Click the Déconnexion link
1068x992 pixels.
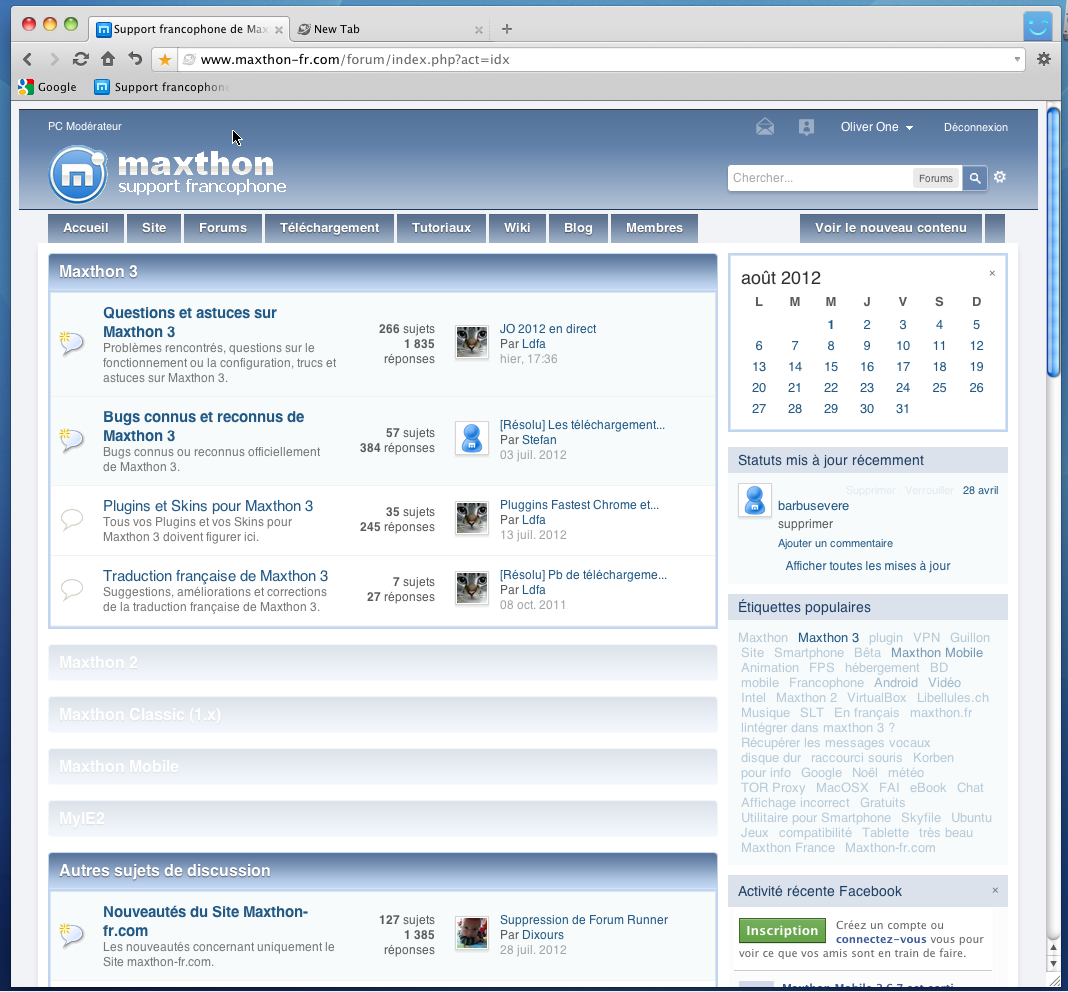[x=975, y=127]
